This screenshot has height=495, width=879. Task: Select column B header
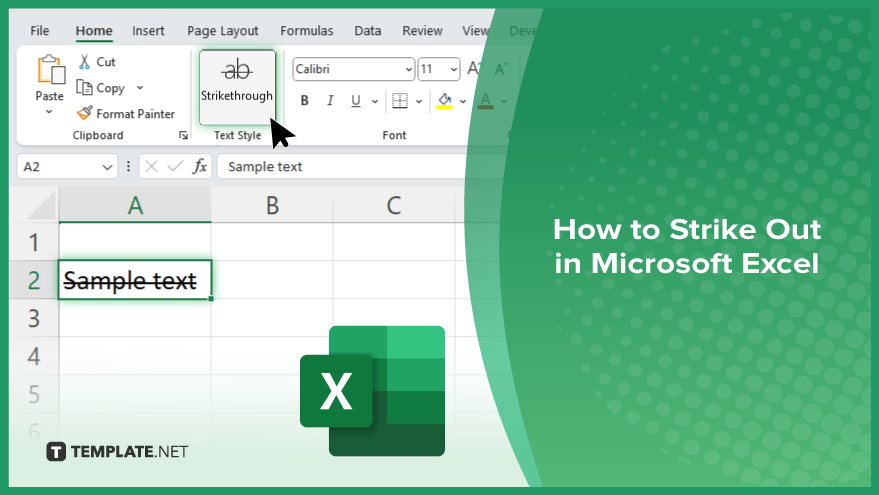(x=272, y=205)
